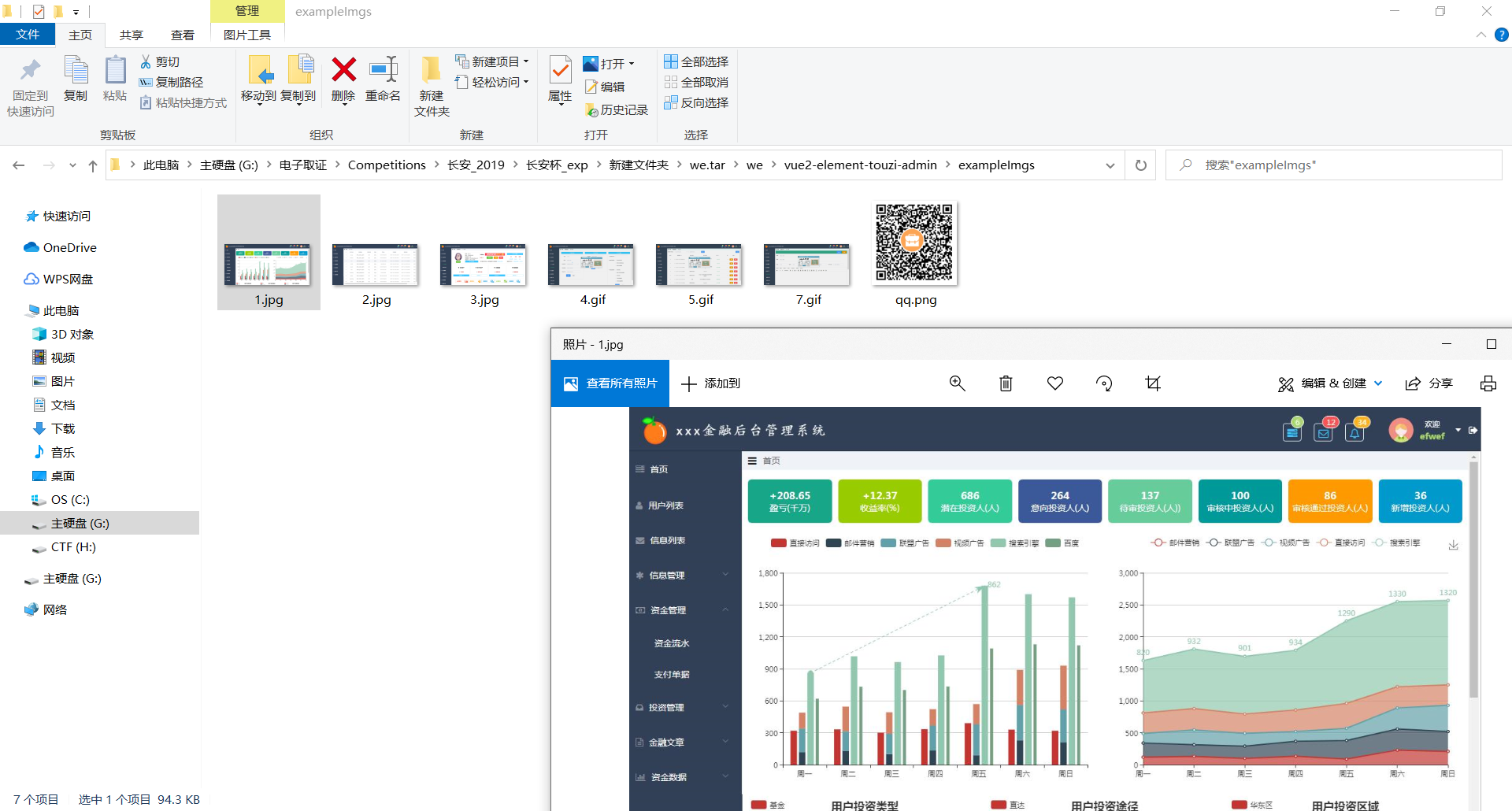This screenshot has height=811, width=1512.
Task: Click the help question mark icon
Action: (1502, 35)
